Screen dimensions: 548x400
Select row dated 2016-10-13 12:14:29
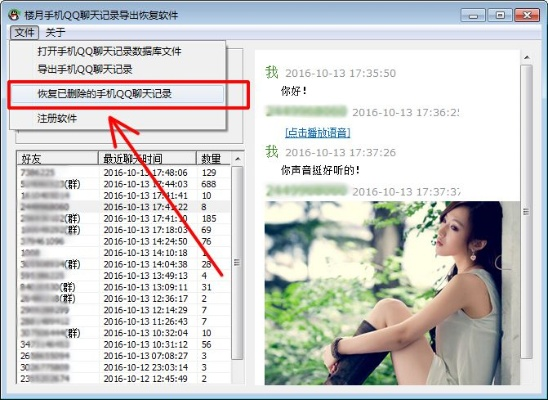124,310
